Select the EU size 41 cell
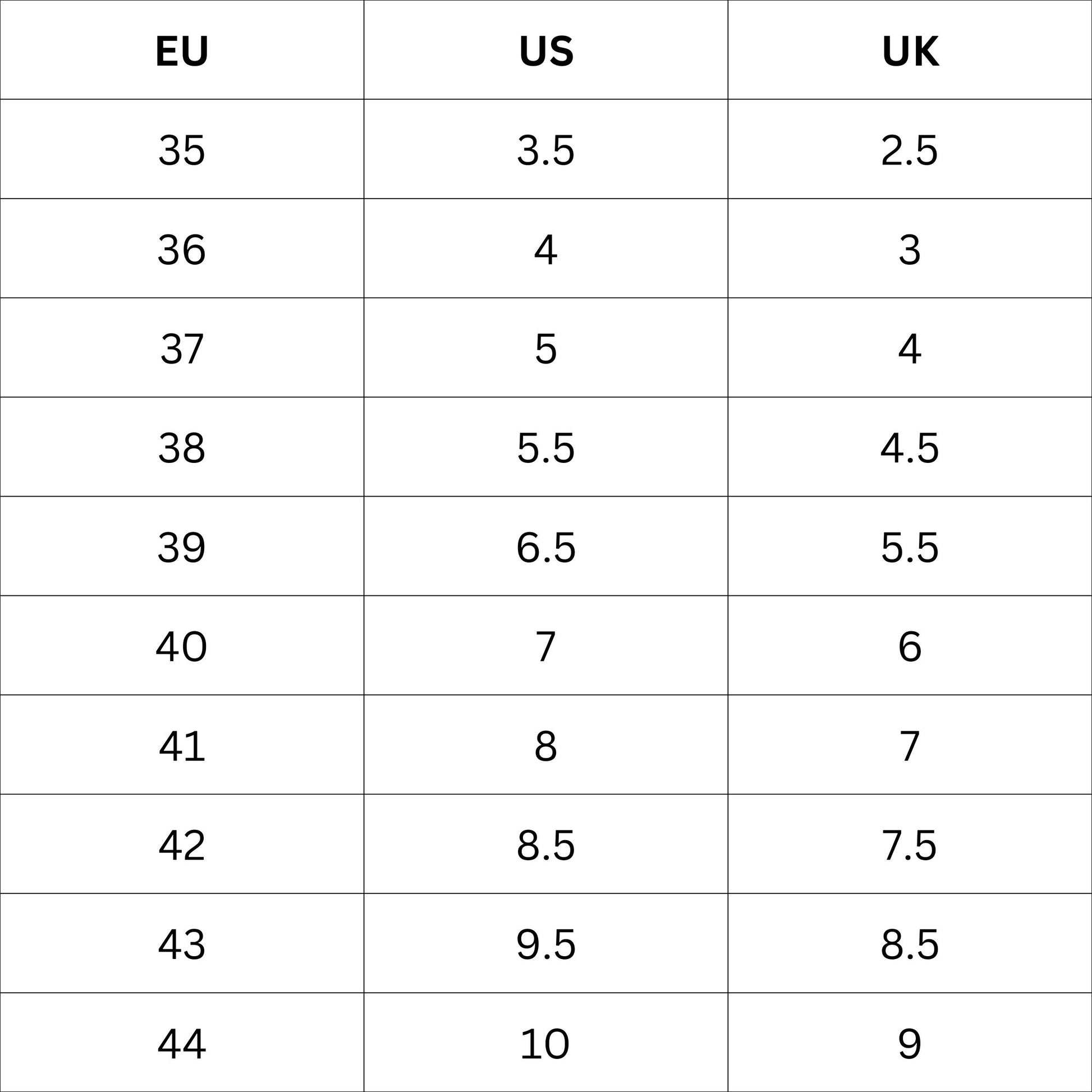The image size is (1092, 1092). pyautogui.click(x=181, y=746)
